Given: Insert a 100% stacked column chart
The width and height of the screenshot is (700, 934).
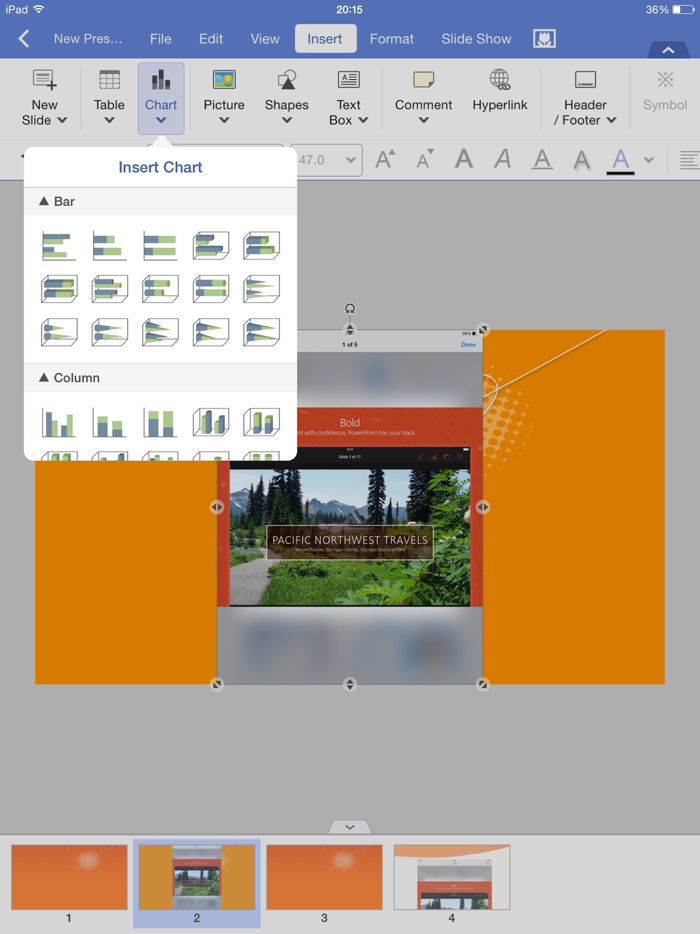Looking at the screenshot, I should coord(160,422).
